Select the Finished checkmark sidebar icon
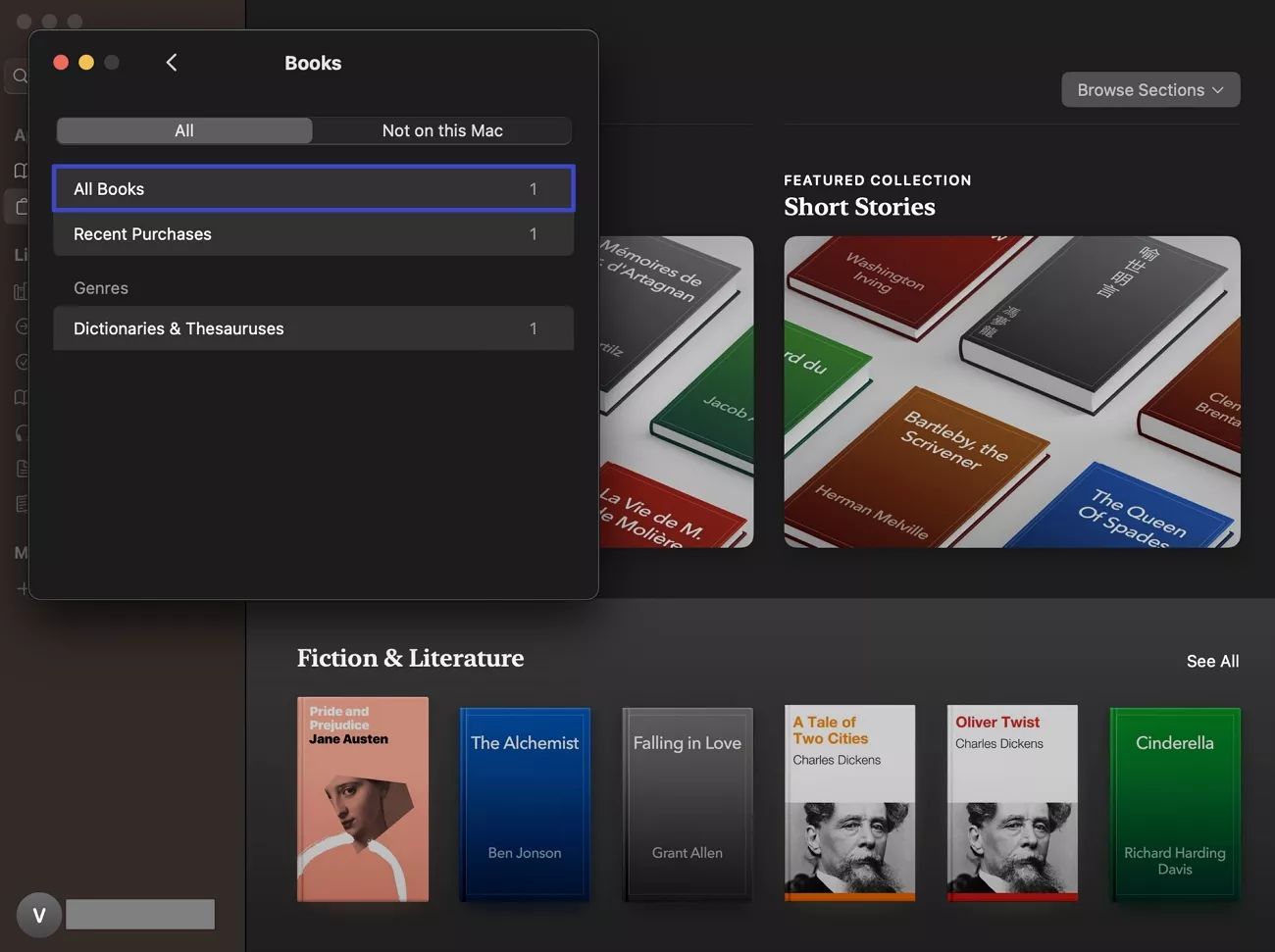This screenshot has height=952, width=1275. click(22, 362)
